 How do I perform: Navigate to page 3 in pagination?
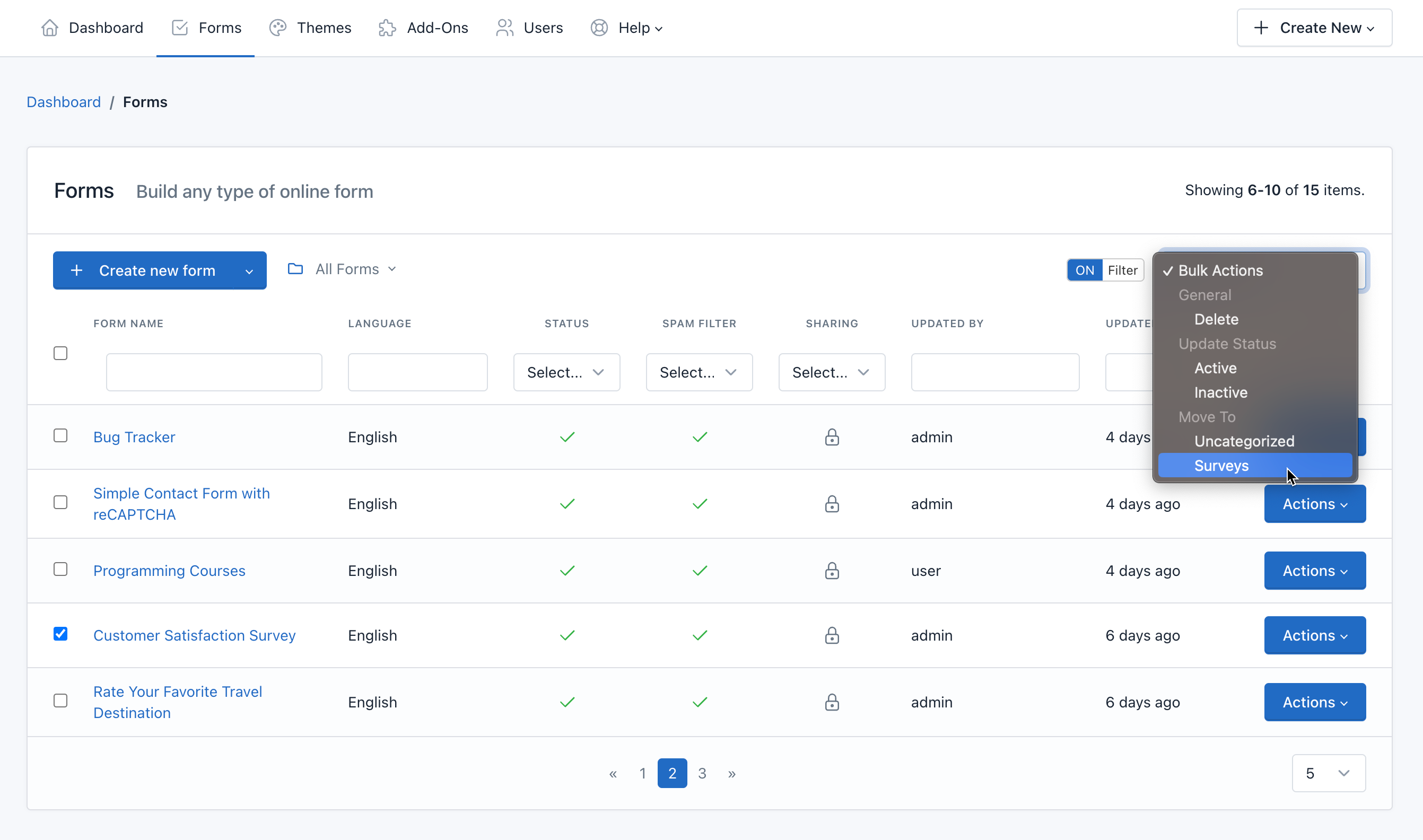click(702, 773)
